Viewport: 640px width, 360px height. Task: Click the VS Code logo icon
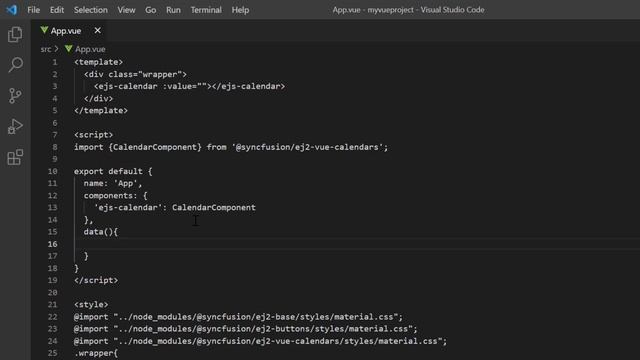coord(11,9)
